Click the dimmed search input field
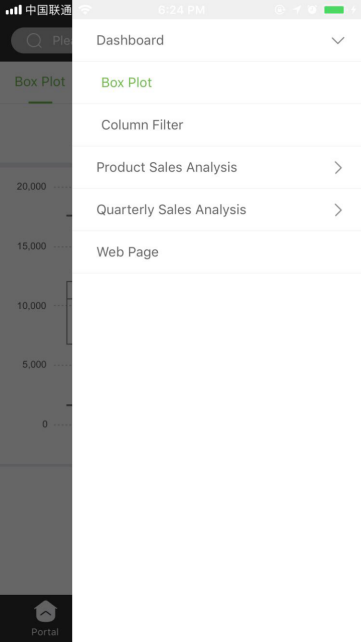The image size is (362, 643). pos(42,41)
